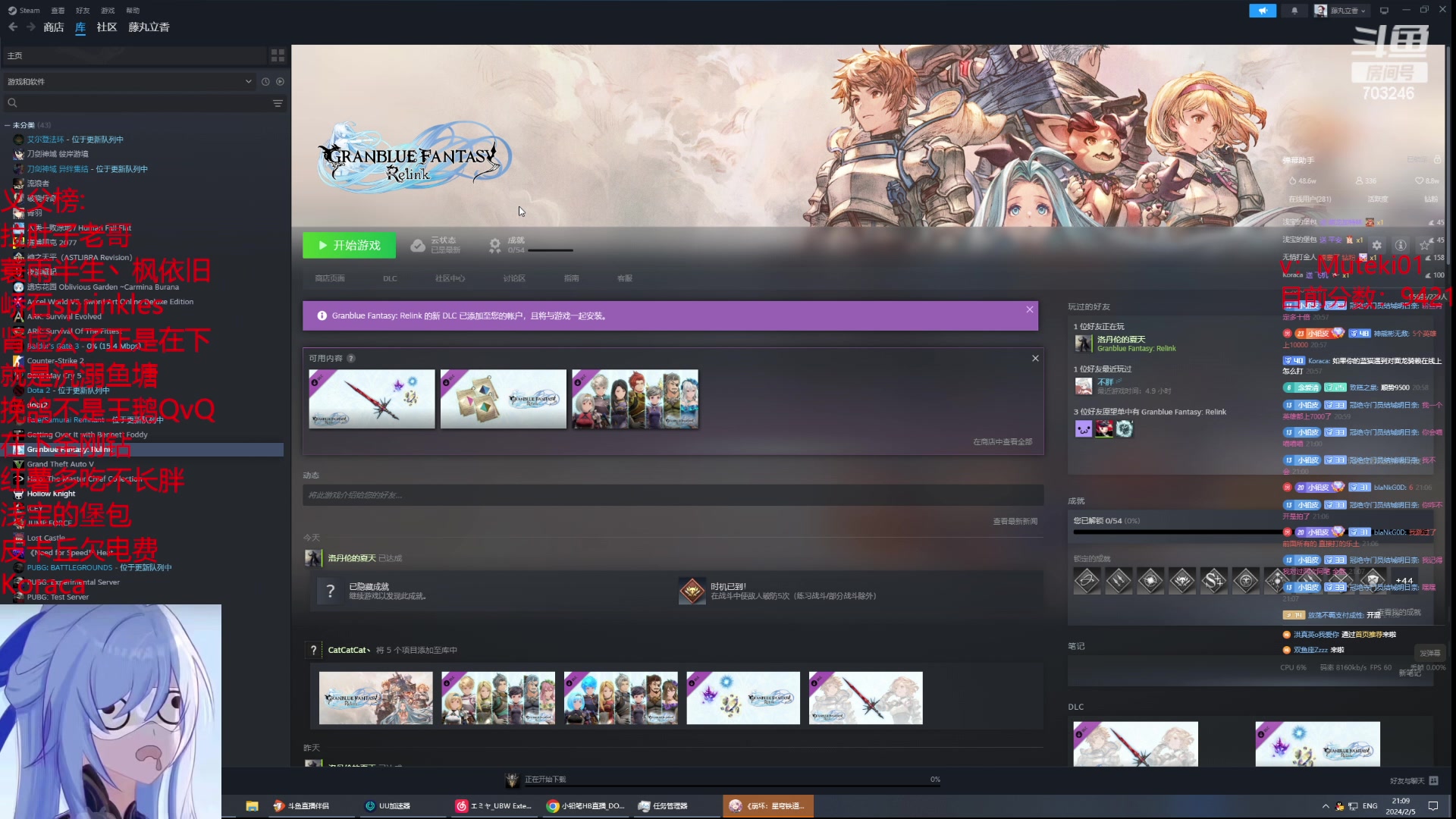1456x819 pixels.
Task: Open the notifications bell
Action: (1294, 11)
